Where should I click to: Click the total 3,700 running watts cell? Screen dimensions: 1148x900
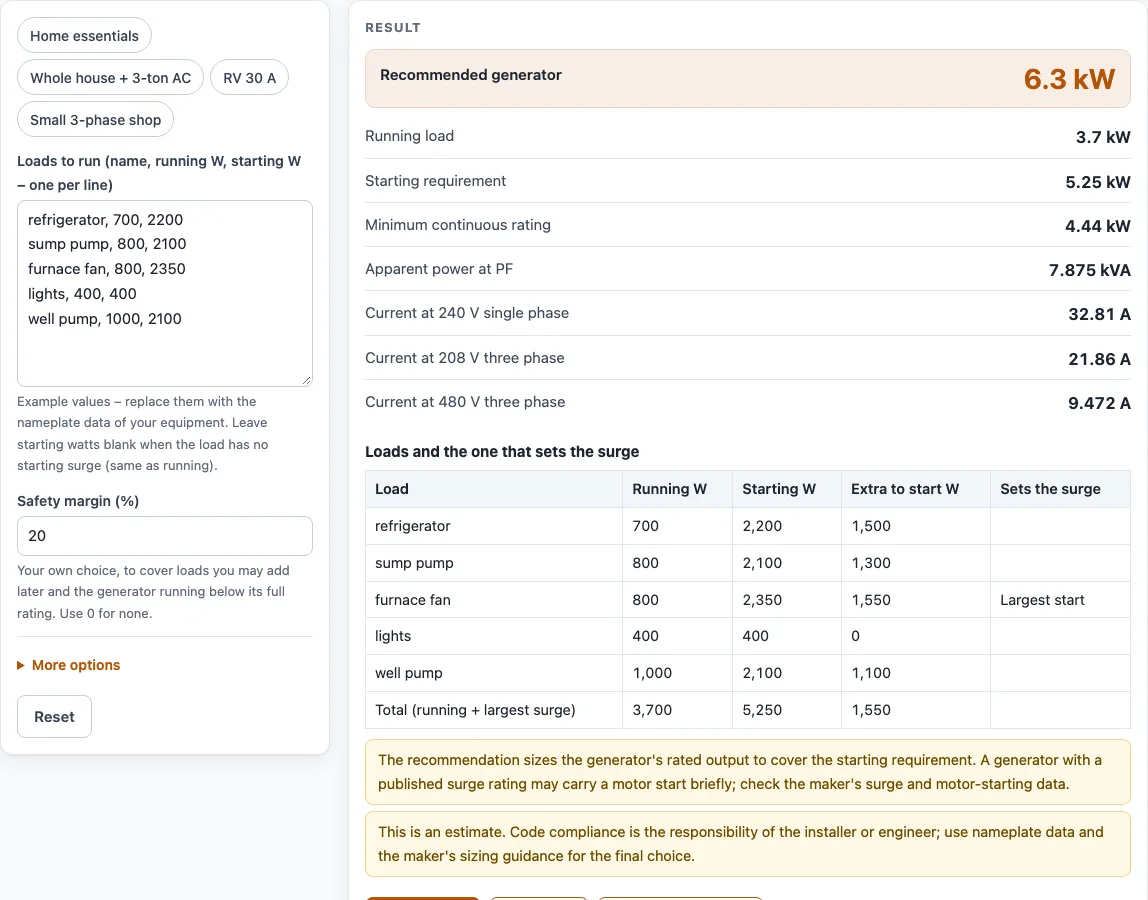tap(677, 710)
